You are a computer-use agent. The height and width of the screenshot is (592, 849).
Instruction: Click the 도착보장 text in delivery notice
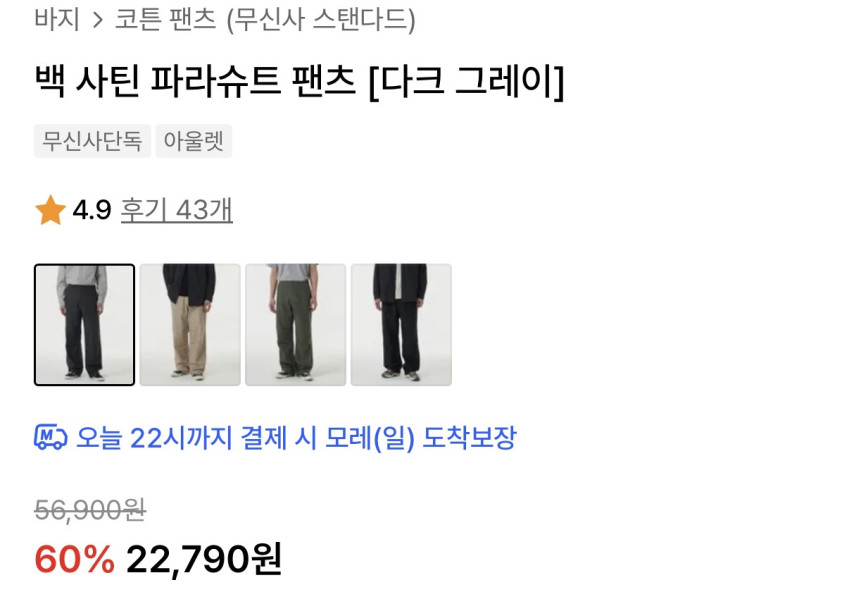(x=469, y=438)
